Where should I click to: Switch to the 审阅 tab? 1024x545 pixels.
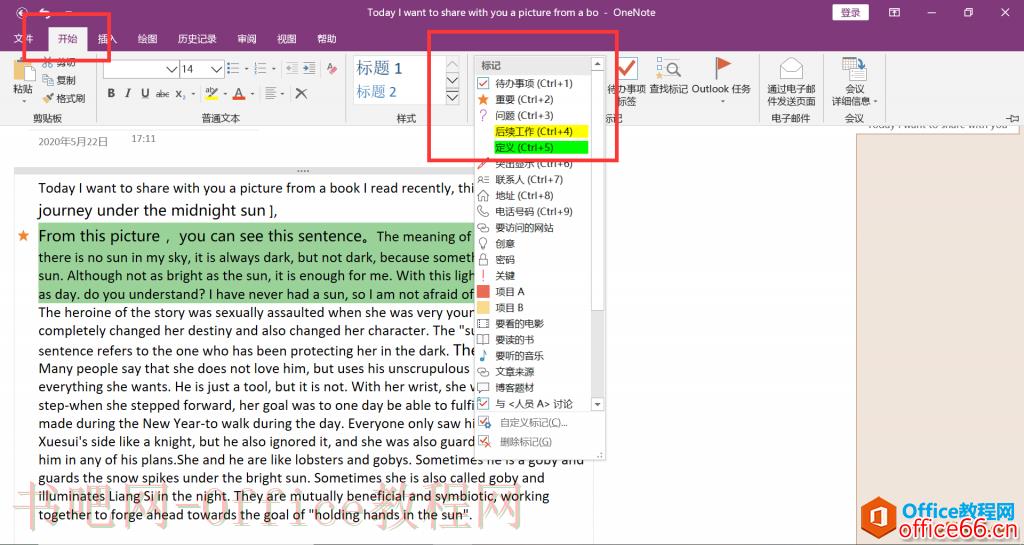(x=247, y=39)
